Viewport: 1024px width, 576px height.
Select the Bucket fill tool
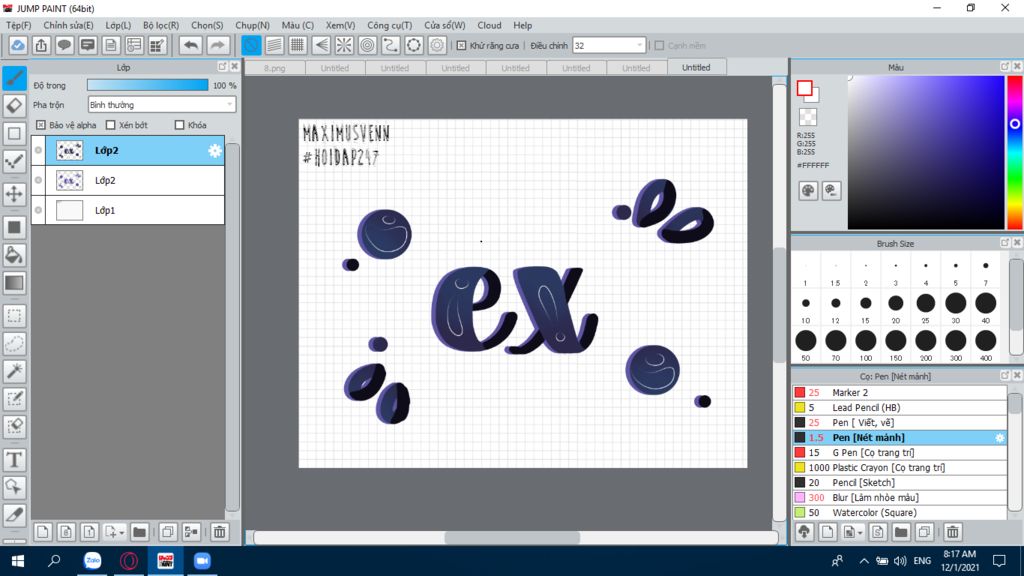click(x=14, y=255)
